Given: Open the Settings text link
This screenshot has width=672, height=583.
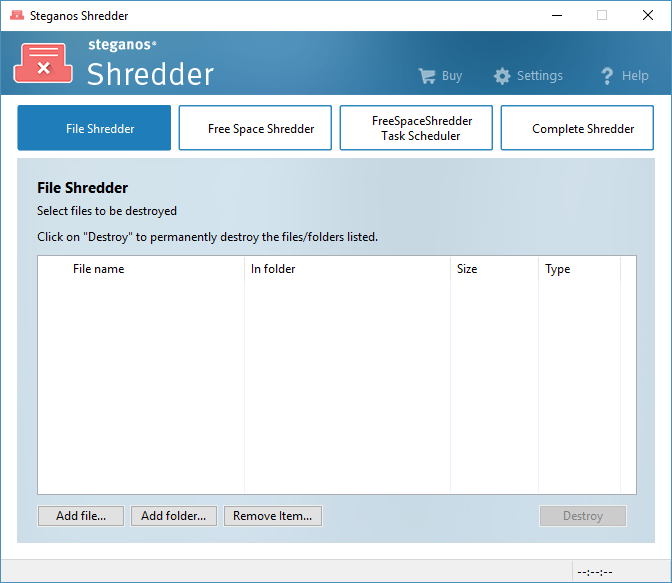Looking at the screenshot, I should (x=540, y=76).
